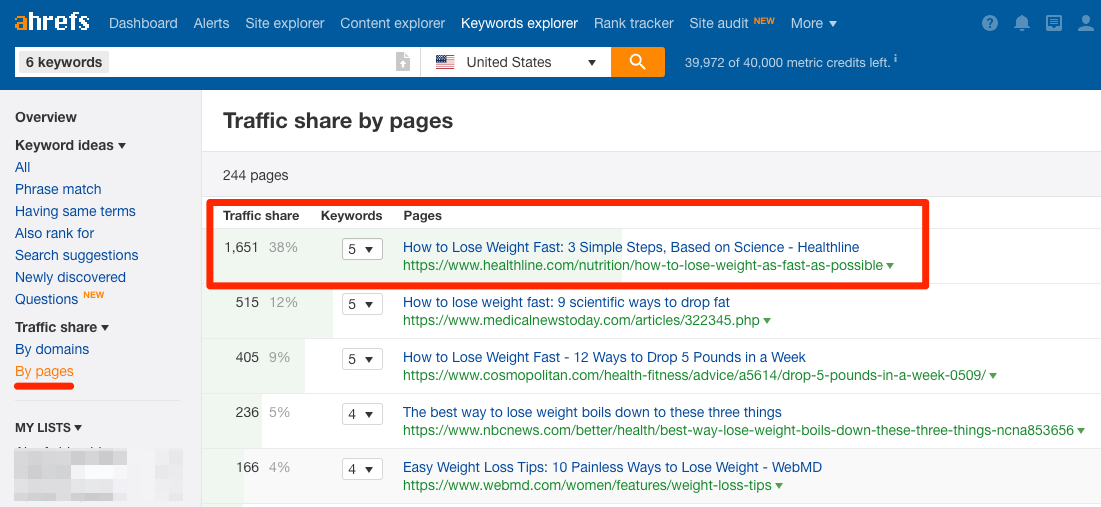
Task: Open the help question mark icon
Action: click(x=989, y=23)
